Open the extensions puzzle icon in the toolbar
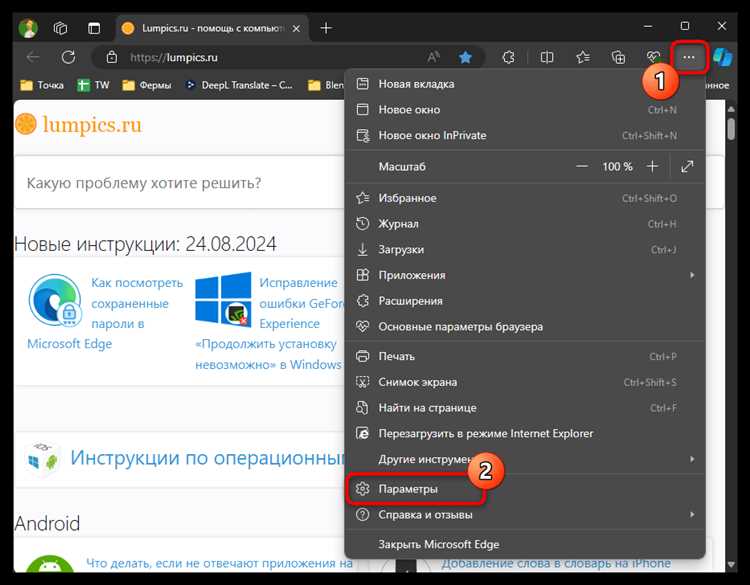The image size is (750, 585). pos(508,57)
